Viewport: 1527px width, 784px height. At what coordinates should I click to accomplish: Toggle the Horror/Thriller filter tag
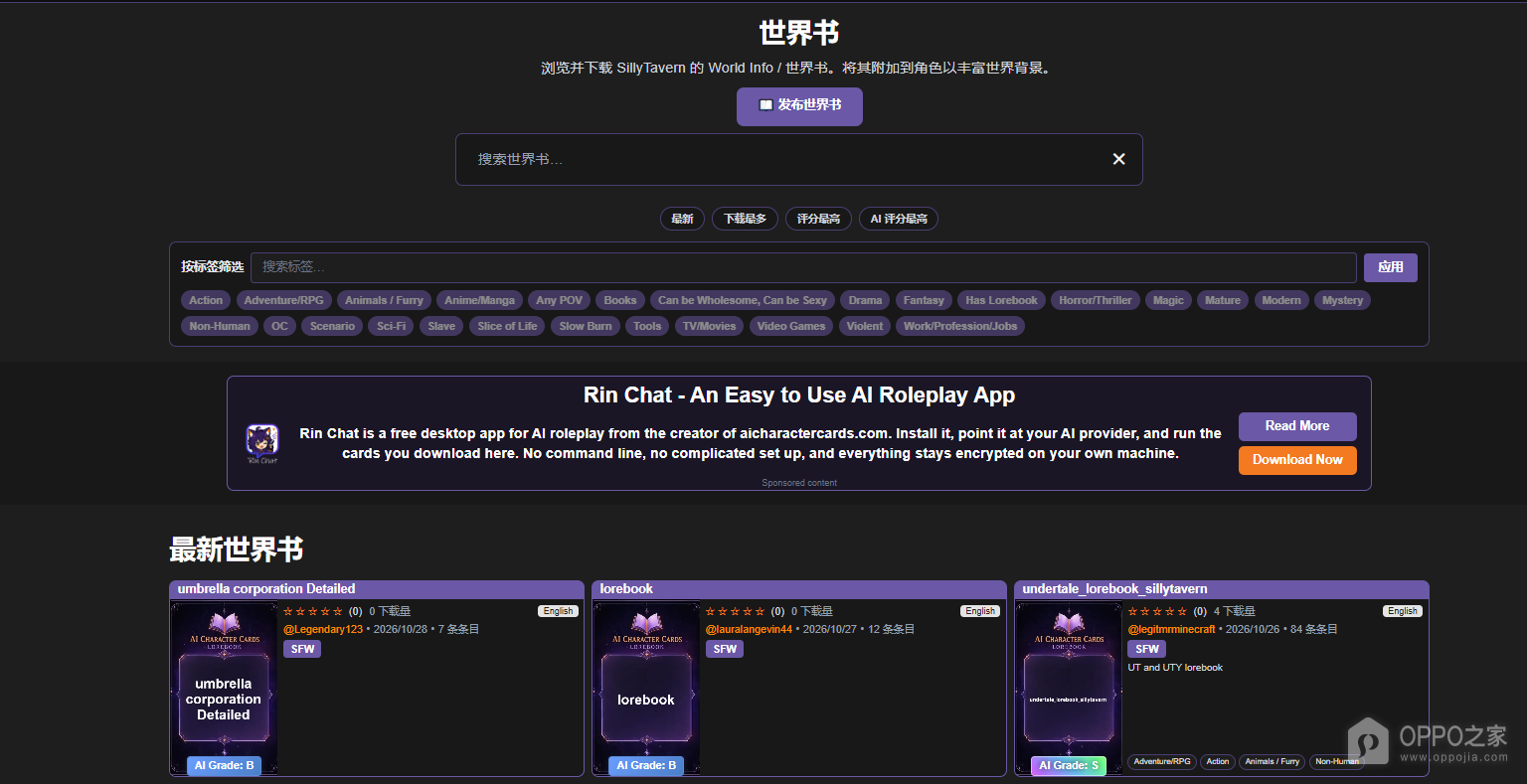(1095, 300)
